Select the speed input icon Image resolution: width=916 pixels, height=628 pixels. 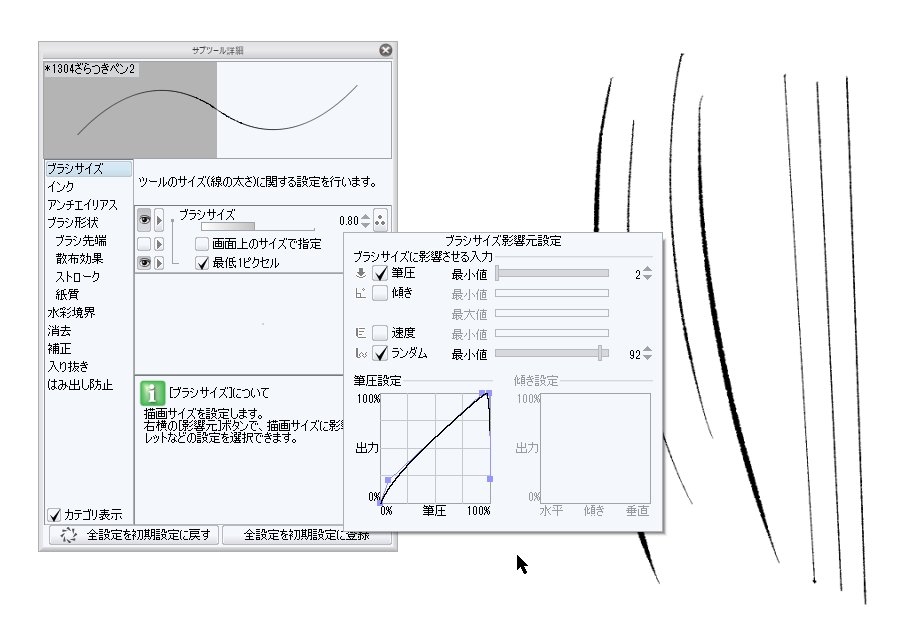360,334
